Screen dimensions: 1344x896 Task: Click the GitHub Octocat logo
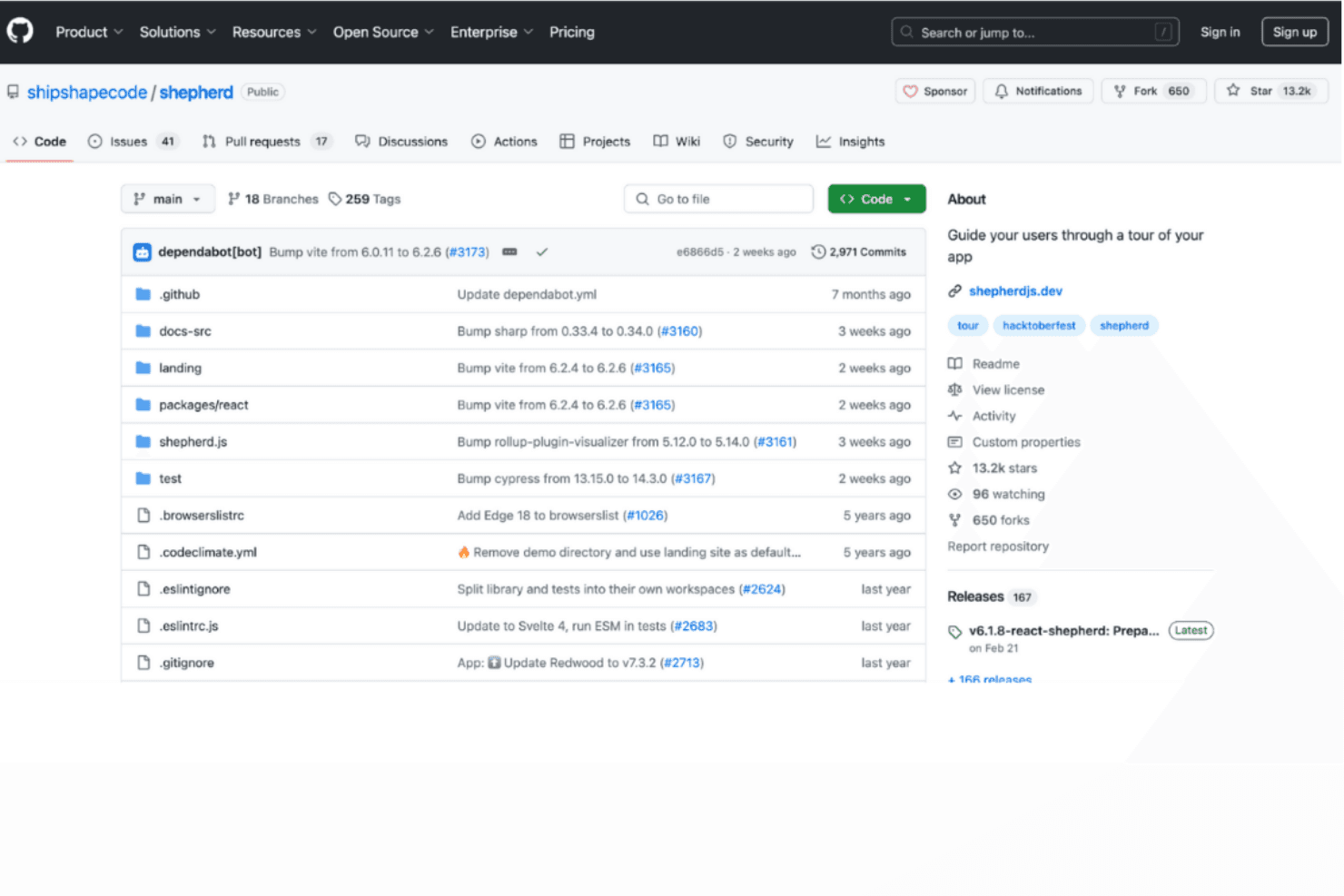pos(20,31)
